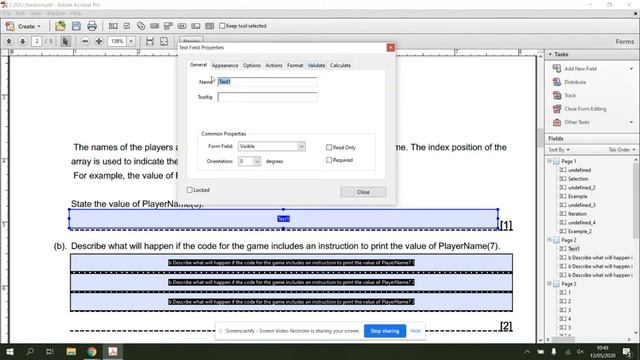
Task: Zoom in with the plus icon
Action: click(x=99, y=41)
